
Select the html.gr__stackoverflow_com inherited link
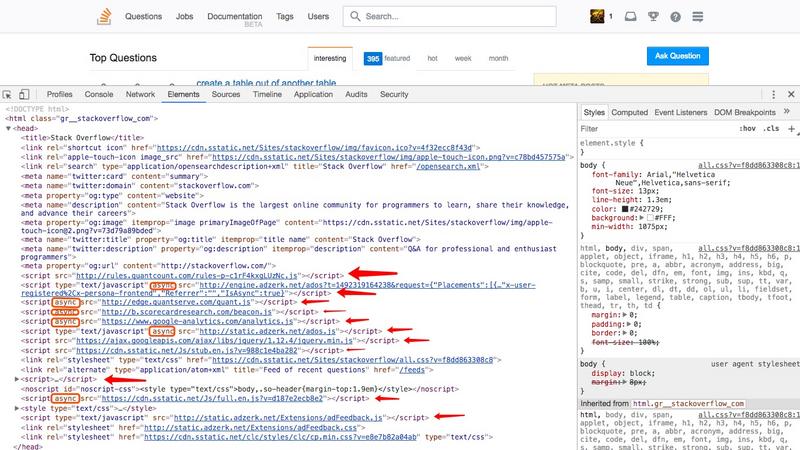688,404
